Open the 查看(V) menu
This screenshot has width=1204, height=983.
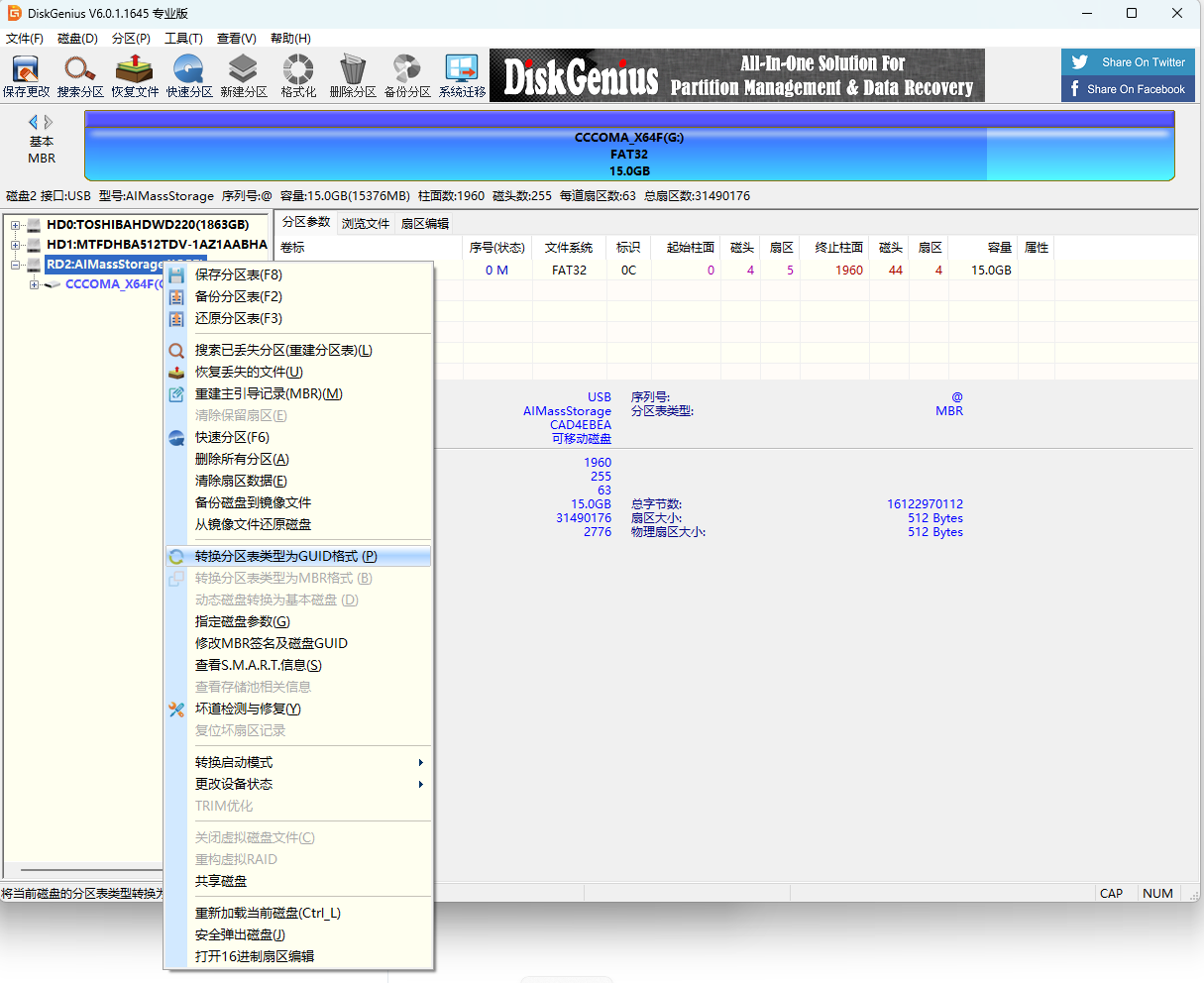pos(236,39)
